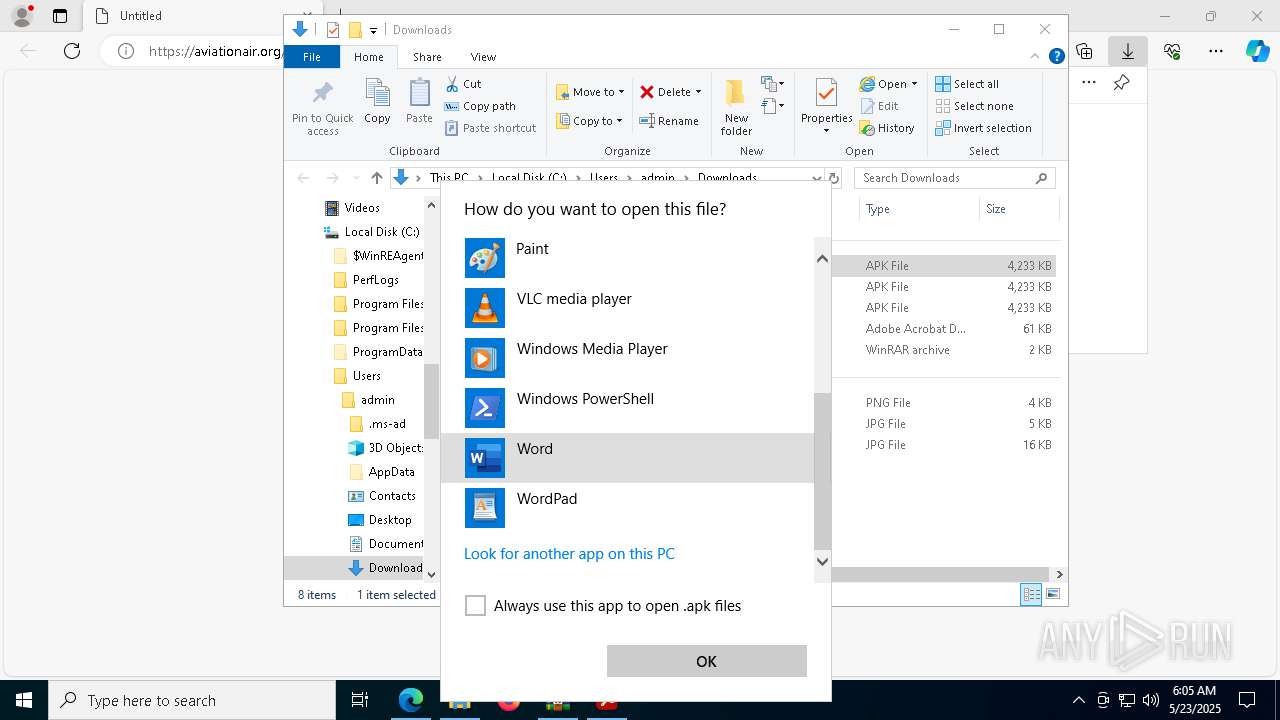Choose Word to open the file
This screenshot has height=720, width=1280.
pyautogui.click(x=627, y=458)
